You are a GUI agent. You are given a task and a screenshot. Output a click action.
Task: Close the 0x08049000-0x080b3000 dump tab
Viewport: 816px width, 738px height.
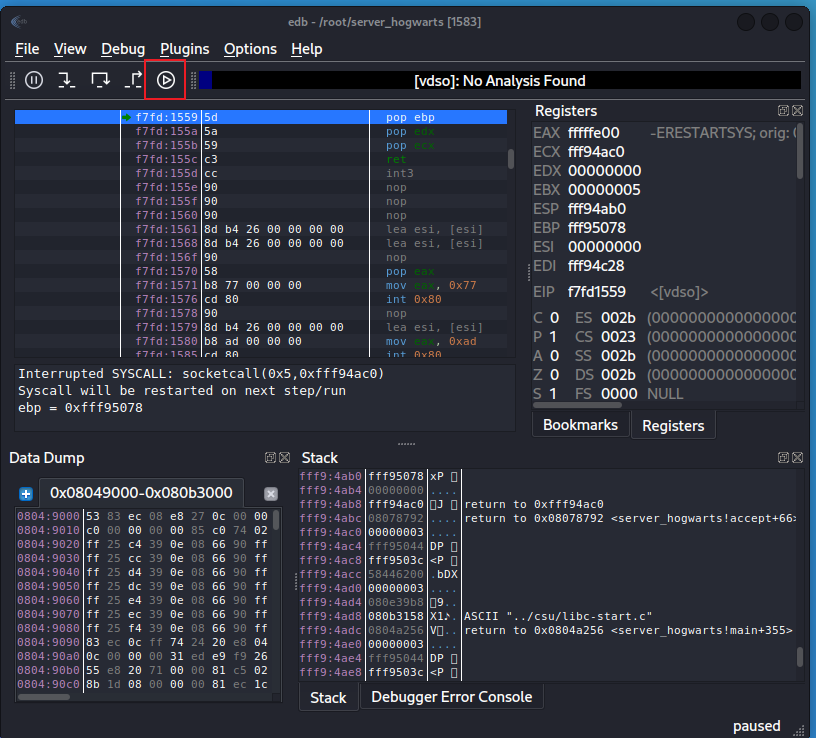coord(271,494)
